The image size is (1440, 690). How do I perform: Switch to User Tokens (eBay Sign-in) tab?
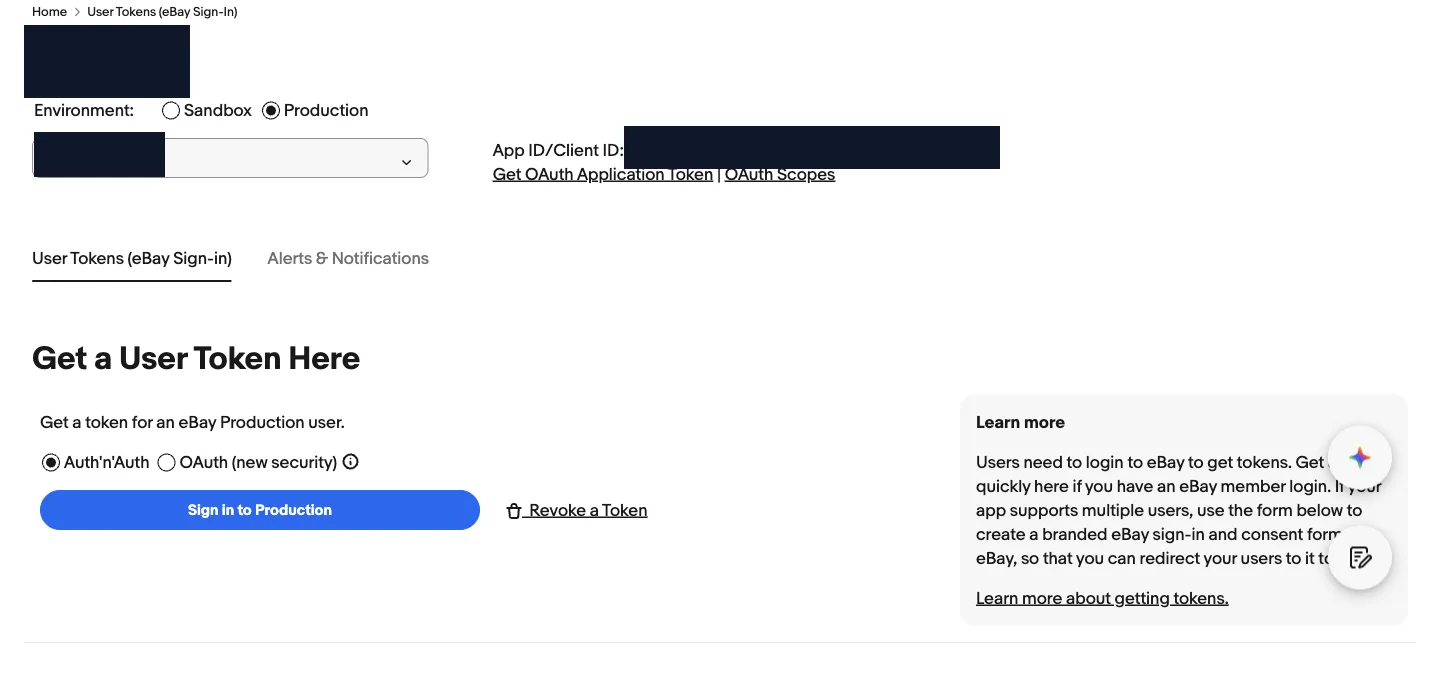pos(132,258)
